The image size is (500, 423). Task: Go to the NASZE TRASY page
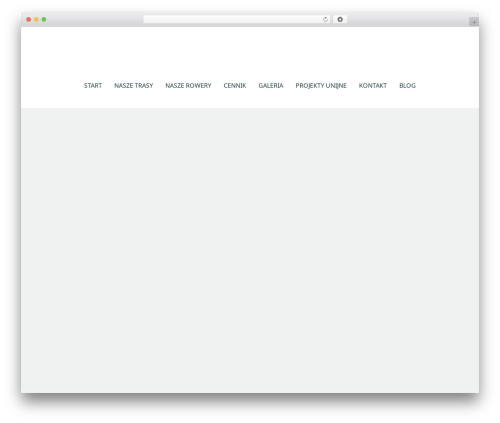coord(134,86)
